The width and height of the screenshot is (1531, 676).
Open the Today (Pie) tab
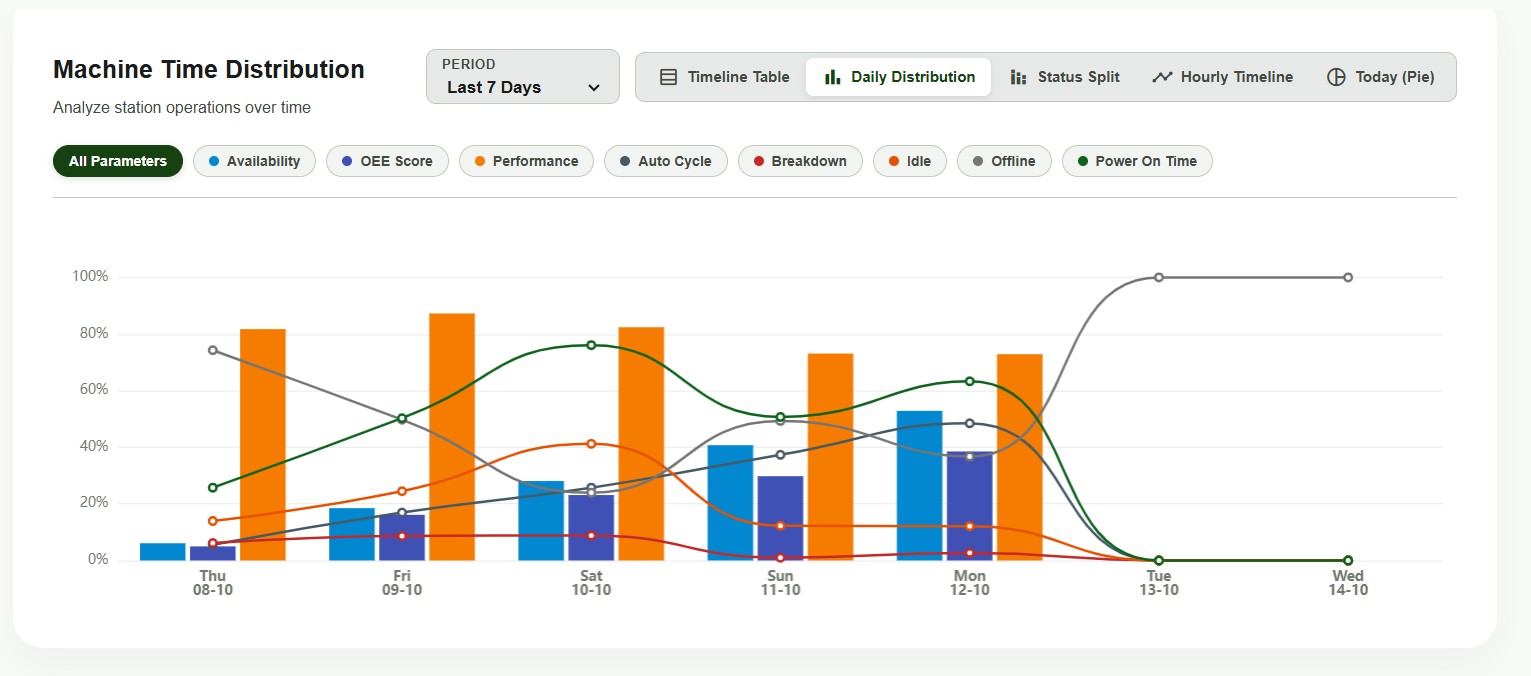(x=1380, y=77)
